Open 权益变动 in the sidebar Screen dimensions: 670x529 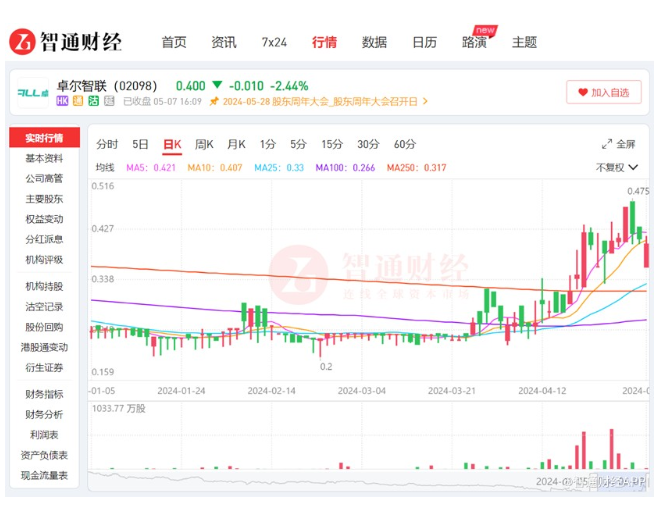[x=44, y=219]
